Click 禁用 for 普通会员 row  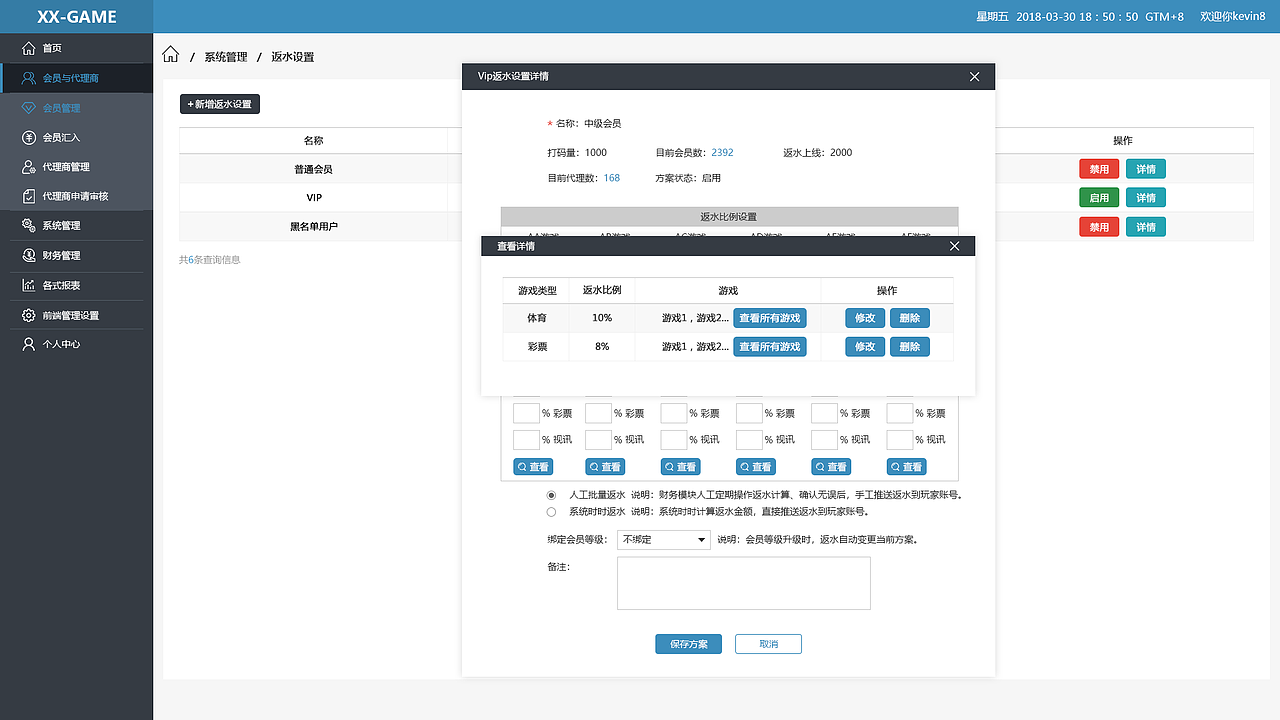click(1099, 170)
